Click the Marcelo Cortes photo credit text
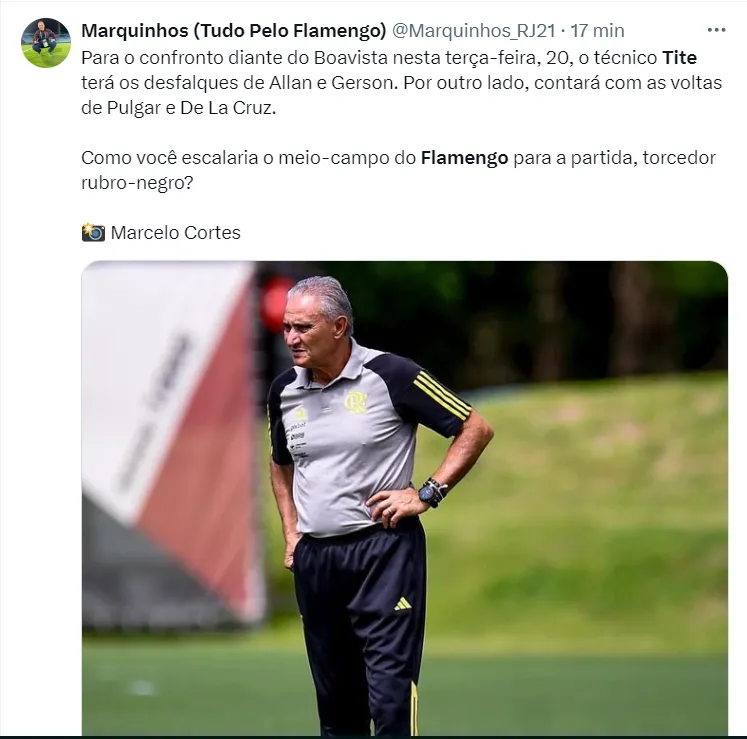The image size is (747, 739). 176,233
